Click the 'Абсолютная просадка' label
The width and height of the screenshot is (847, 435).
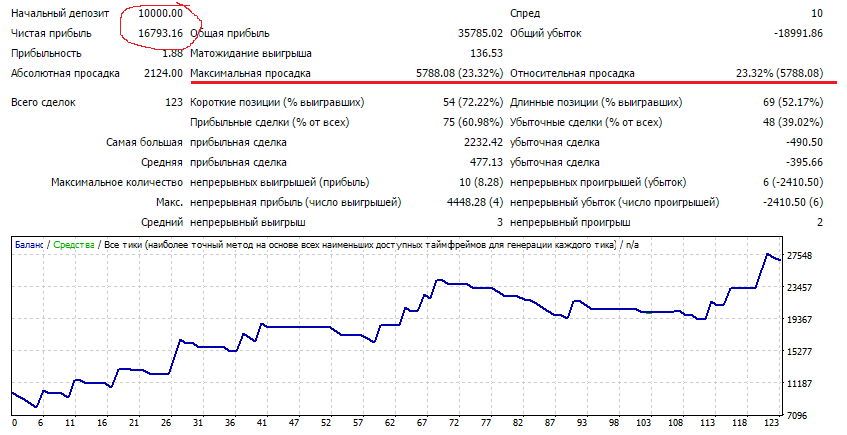(65, 73)
